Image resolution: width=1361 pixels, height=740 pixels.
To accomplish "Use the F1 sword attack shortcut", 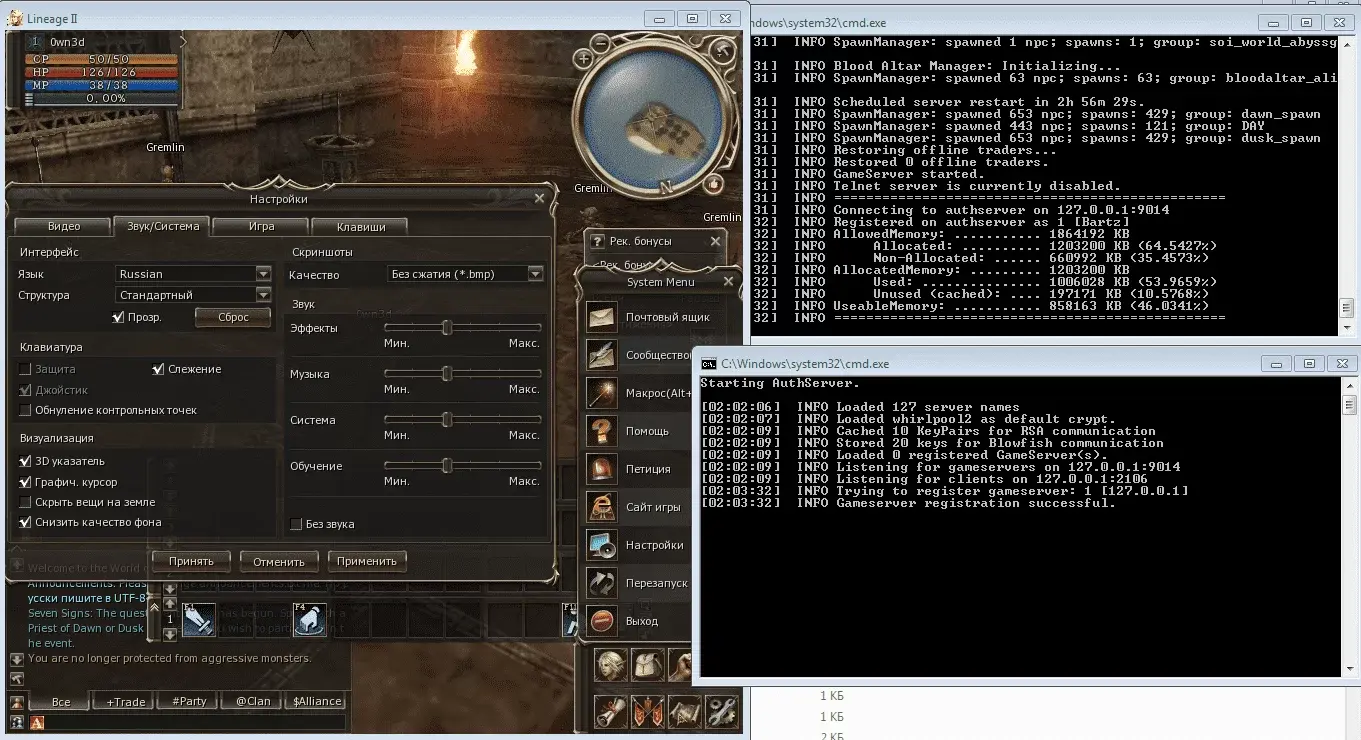I will [198, 620].
